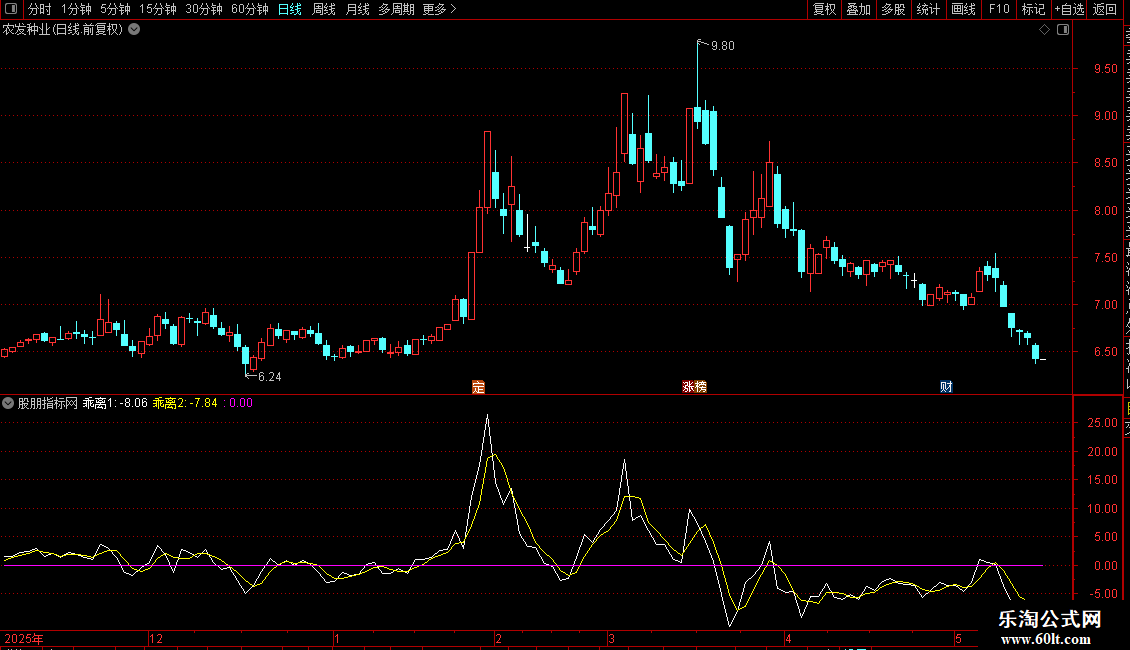The width and height of the screenshot is (1130, 650).
Task: Click the 12 month label on time axis
Action: (156, 638)
